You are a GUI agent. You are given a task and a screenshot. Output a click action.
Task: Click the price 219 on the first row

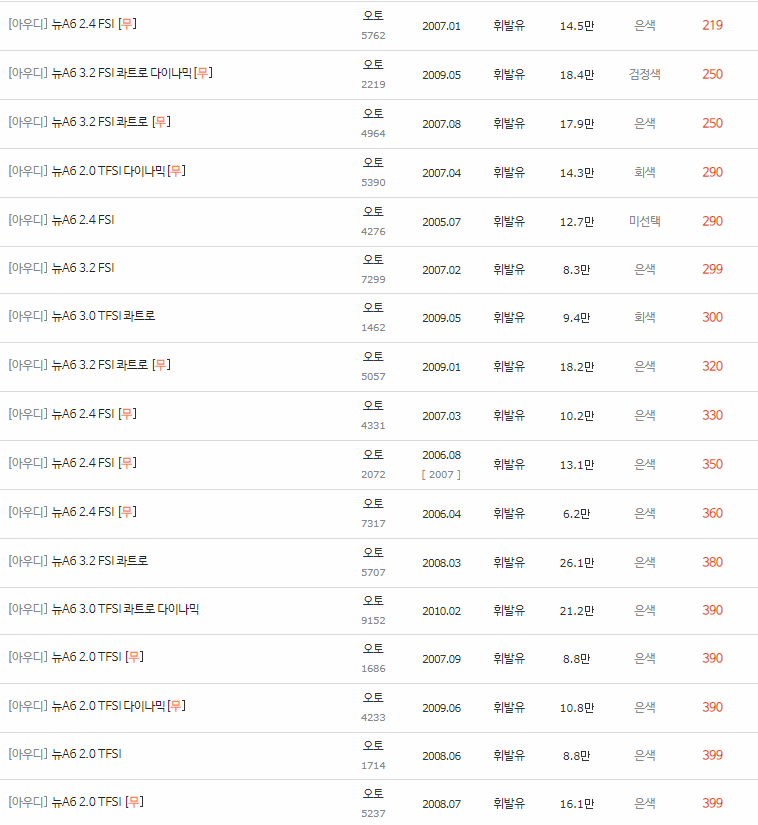point(711,26)
